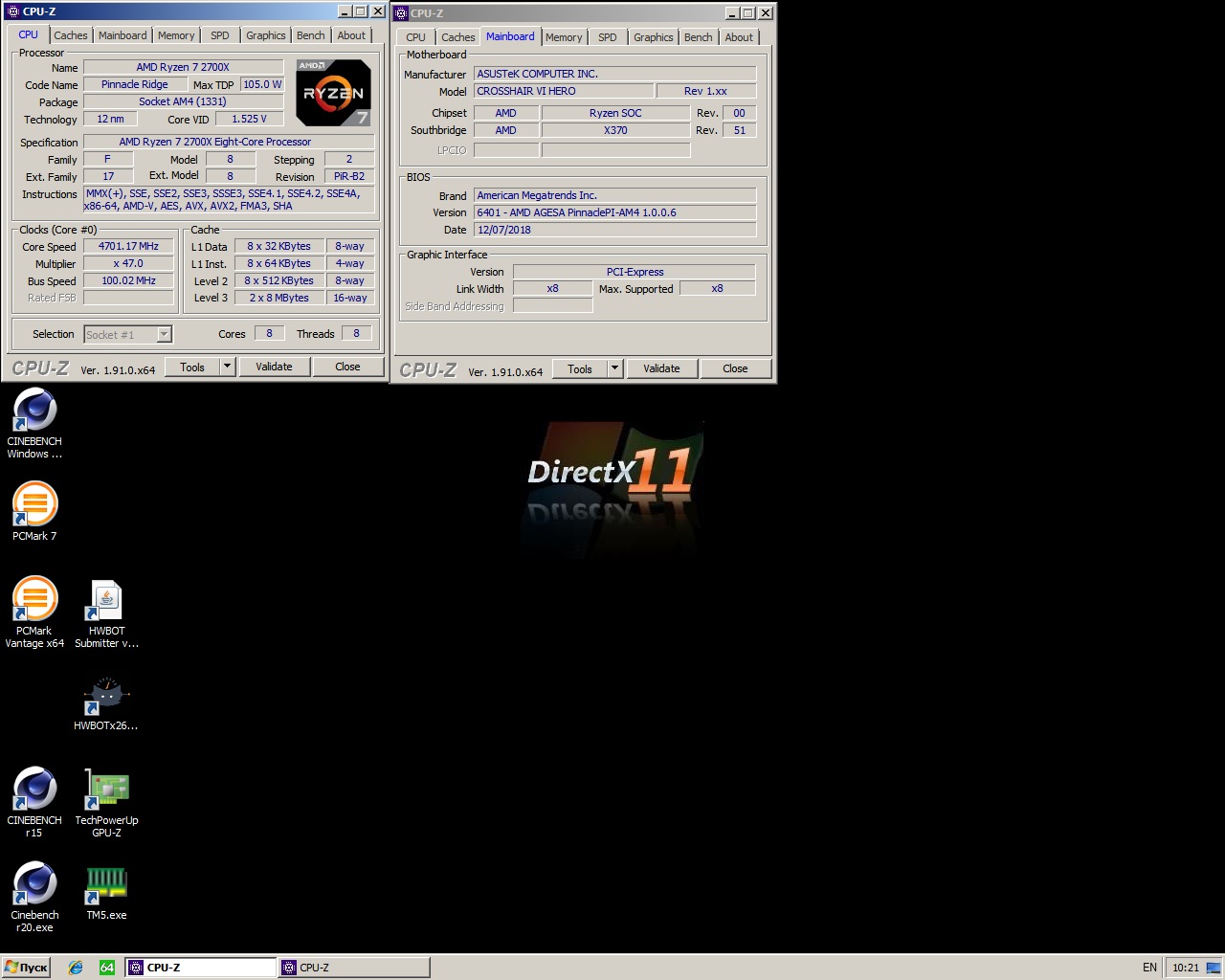1225x980 pixels.
Task: Launch PCMark 7 desktop icon
Action: coord(34,510)
